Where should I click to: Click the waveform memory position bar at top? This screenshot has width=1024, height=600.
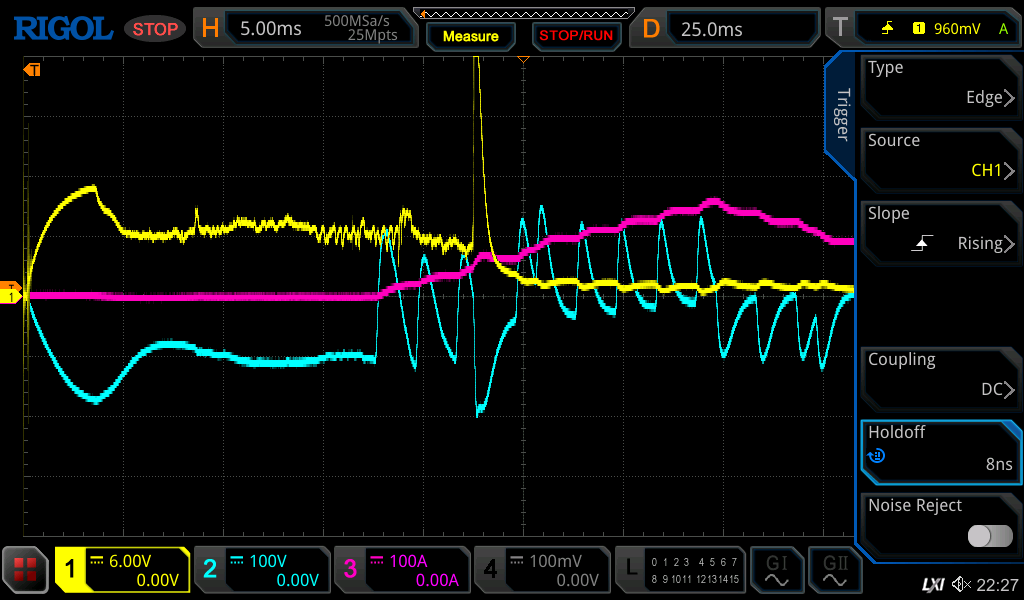(529, 12)
